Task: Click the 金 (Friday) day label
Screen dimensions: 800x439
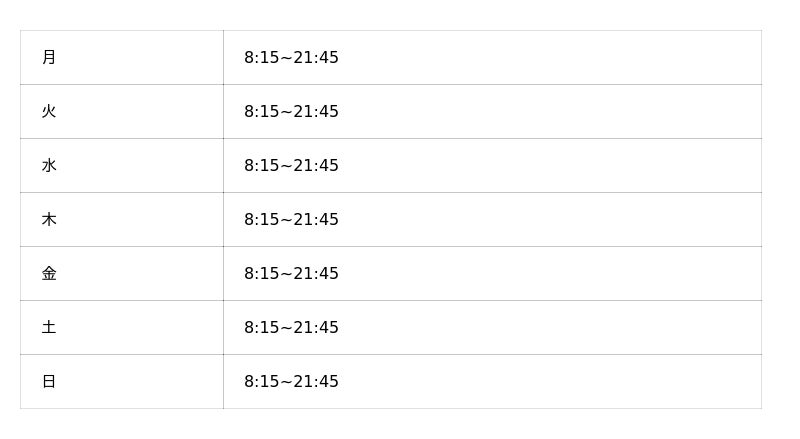Action: [49, 274]
